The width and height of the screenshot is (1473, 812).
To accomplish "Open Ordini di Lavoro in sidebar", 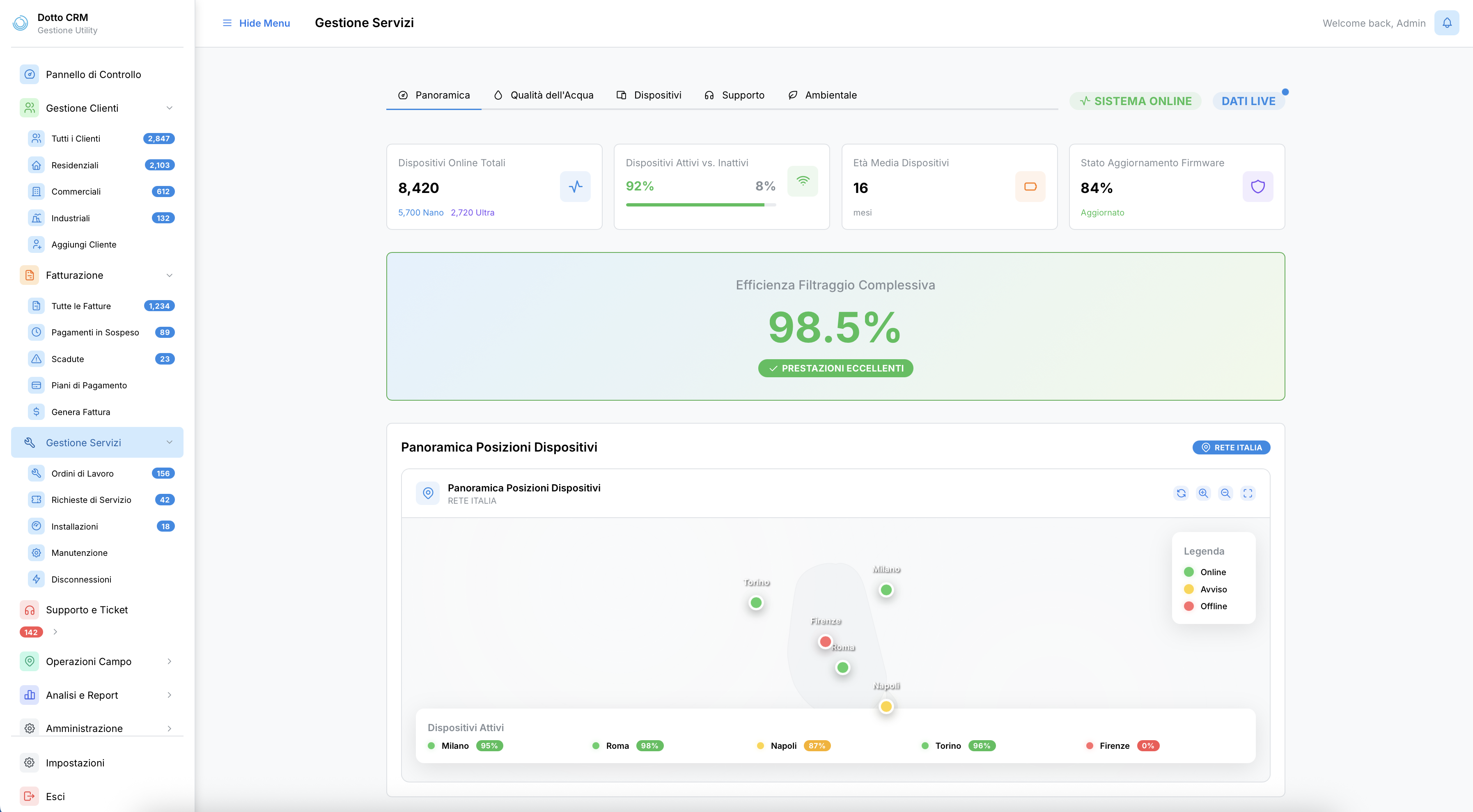I will 83,473.
